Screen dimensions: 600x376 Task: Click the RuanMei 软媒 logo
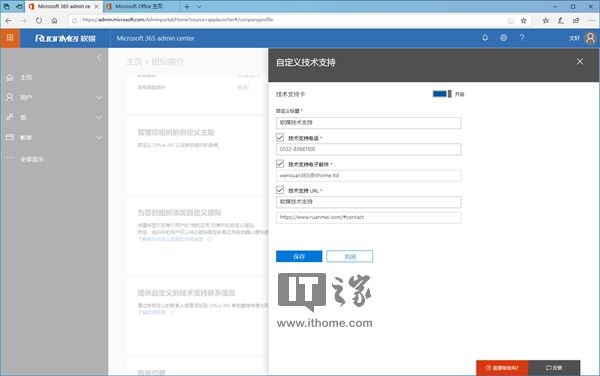point(65,38)
